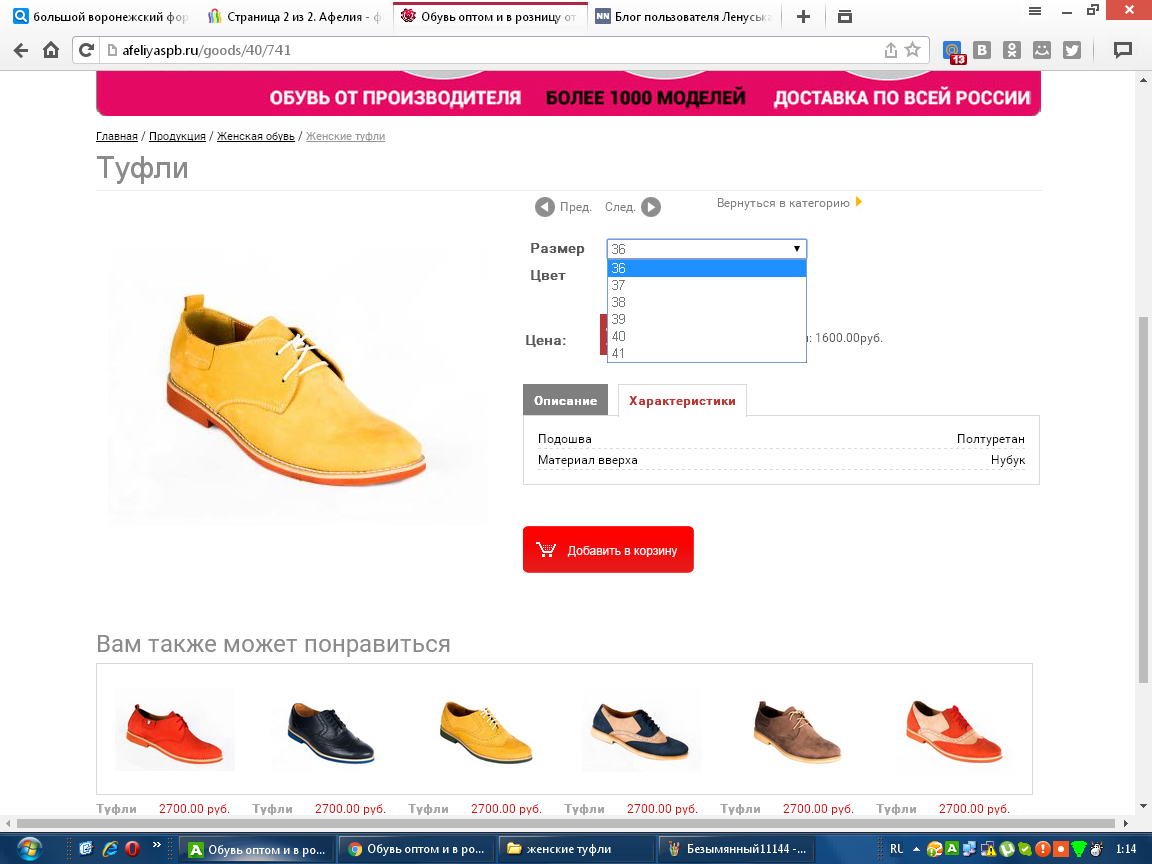Choose size 38 from the dropdown list
Screen dimensions: 1152x864
[x=618, y=302]
